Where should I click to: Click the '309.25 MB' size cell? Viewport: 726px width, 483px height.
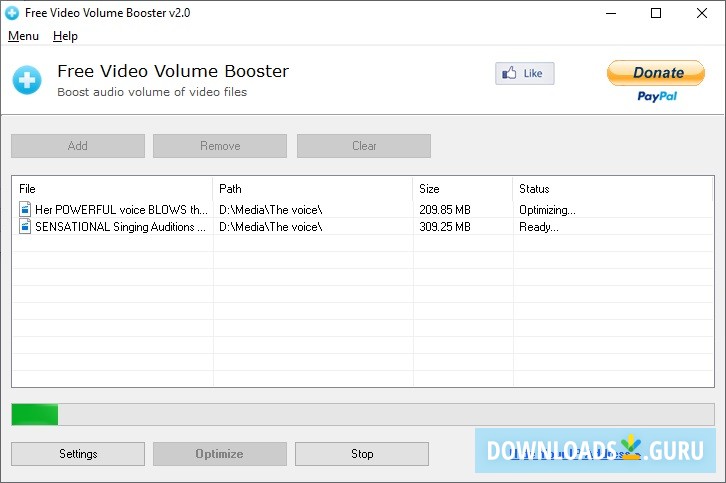tap(445, 227)
